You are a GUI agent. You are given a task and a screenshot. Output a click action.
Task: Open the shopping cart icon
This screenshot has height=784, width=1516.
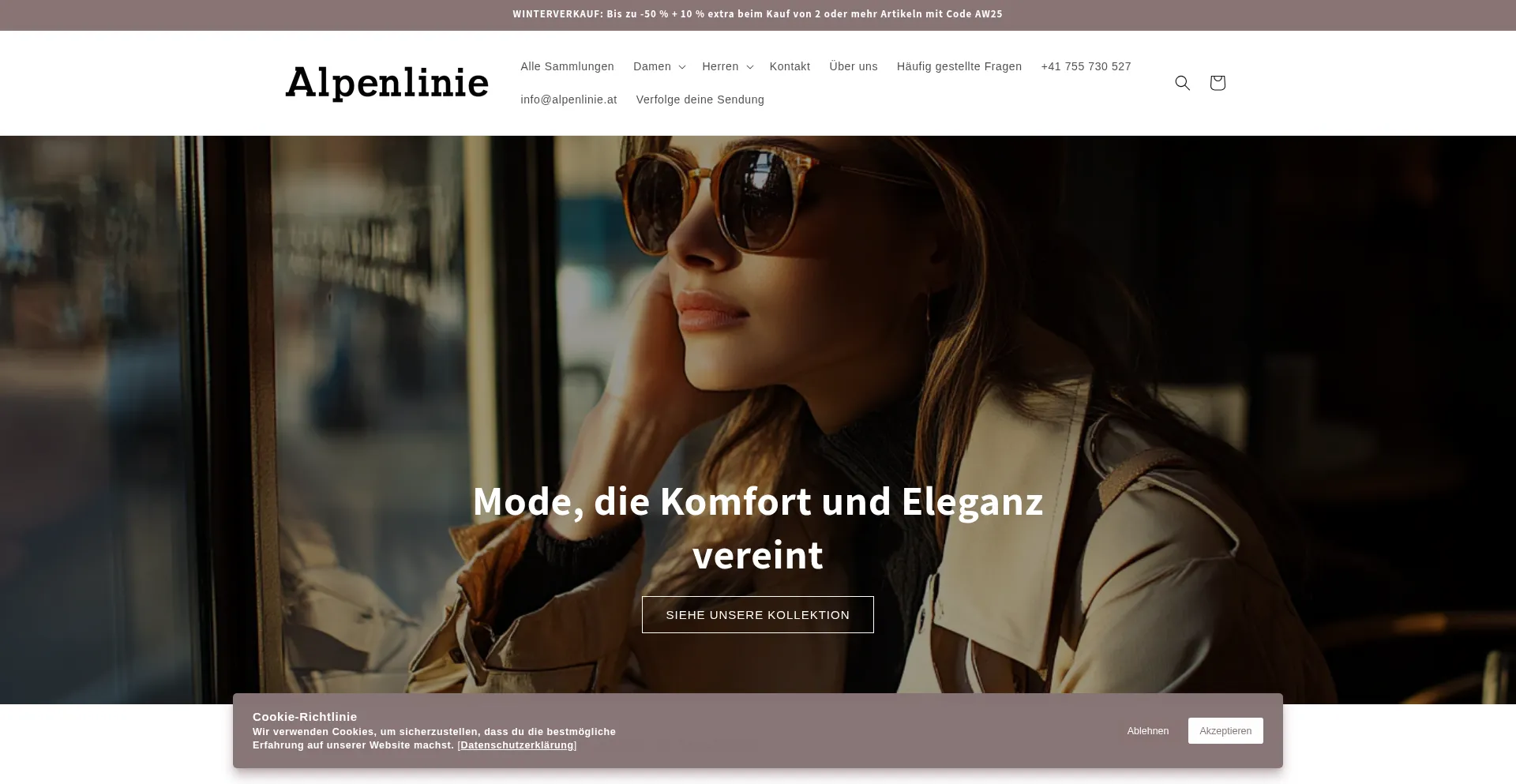pos(1217,83)
